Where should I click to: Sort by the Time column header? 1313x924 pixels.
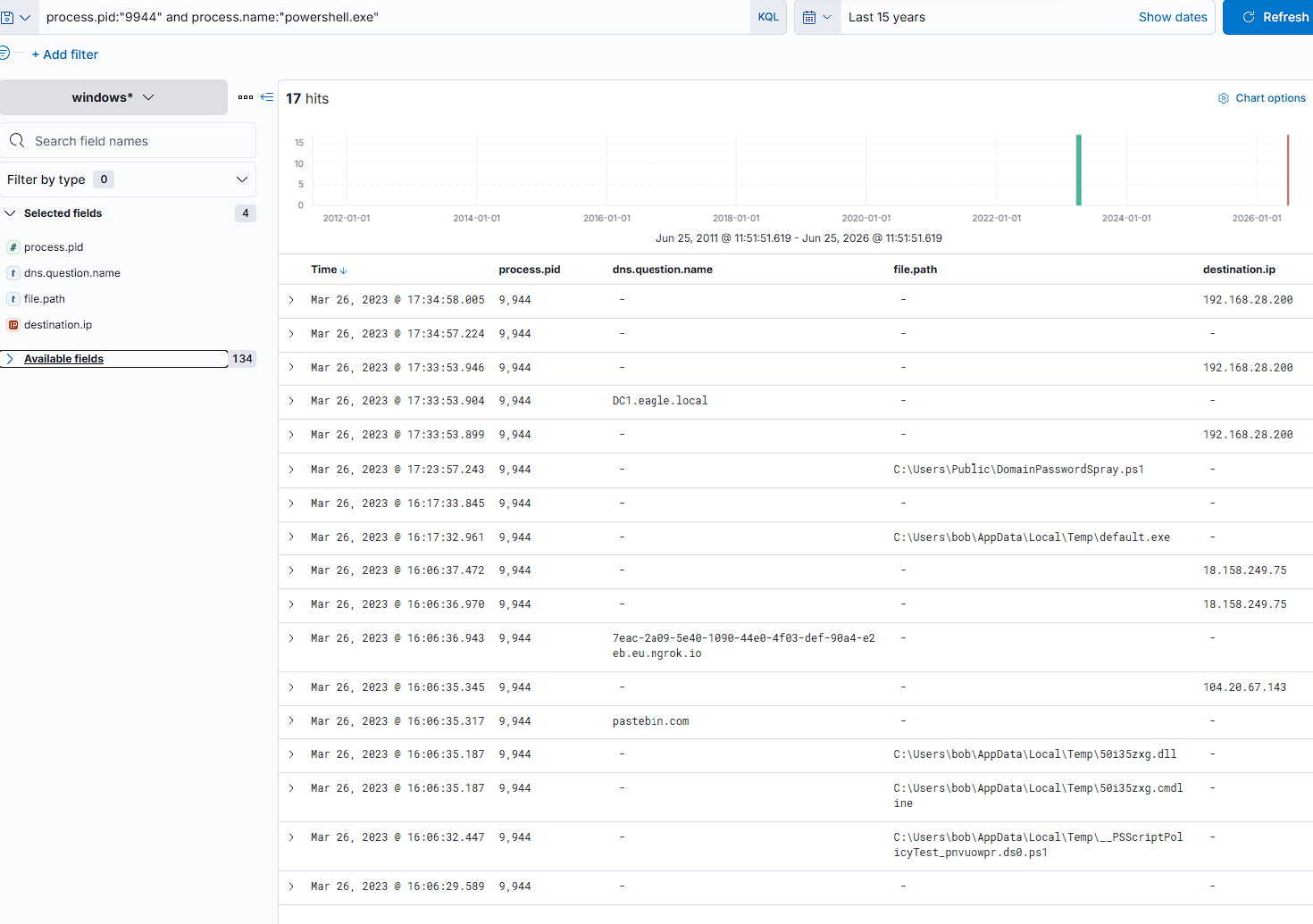pos(329,270)
